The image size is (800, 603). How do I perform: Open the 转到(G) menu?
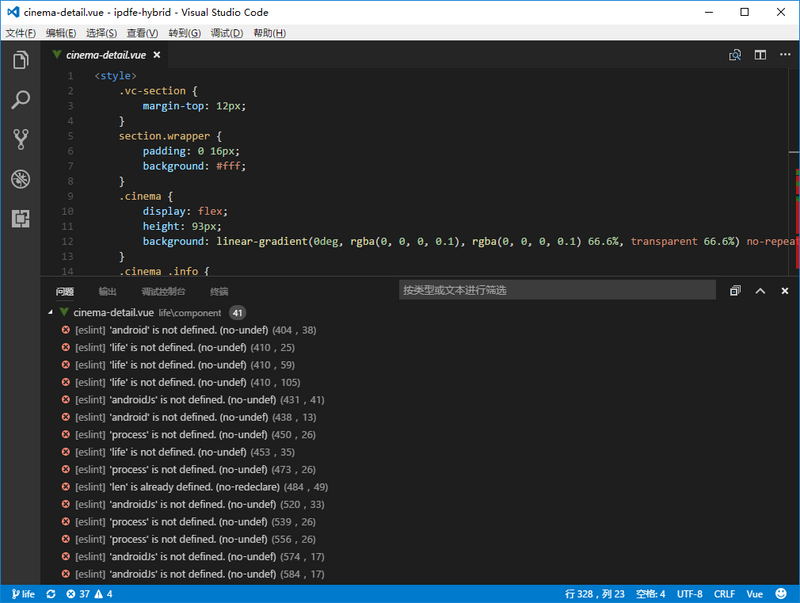185,33
